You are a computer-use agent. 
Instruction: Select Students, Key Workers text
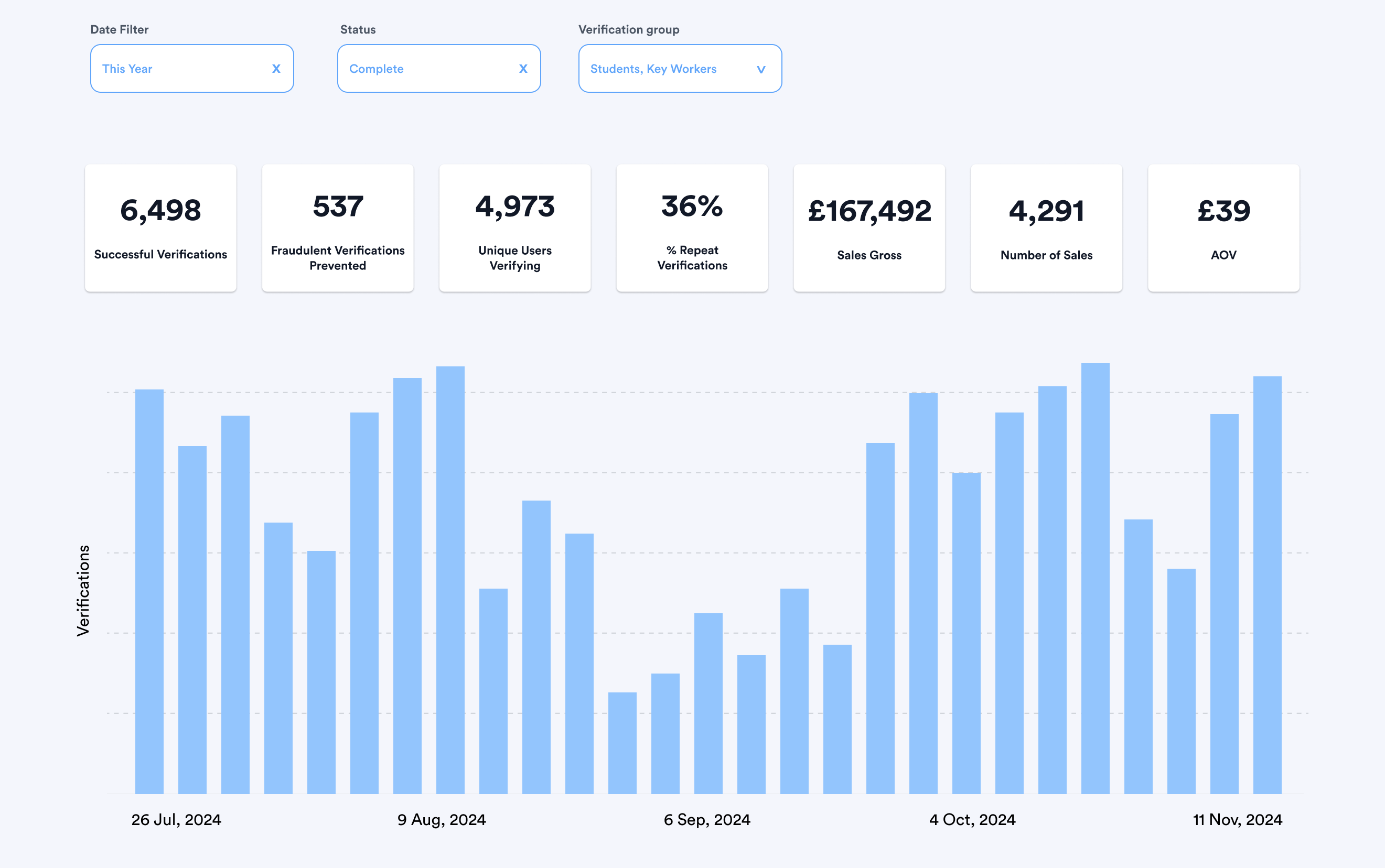653,69
